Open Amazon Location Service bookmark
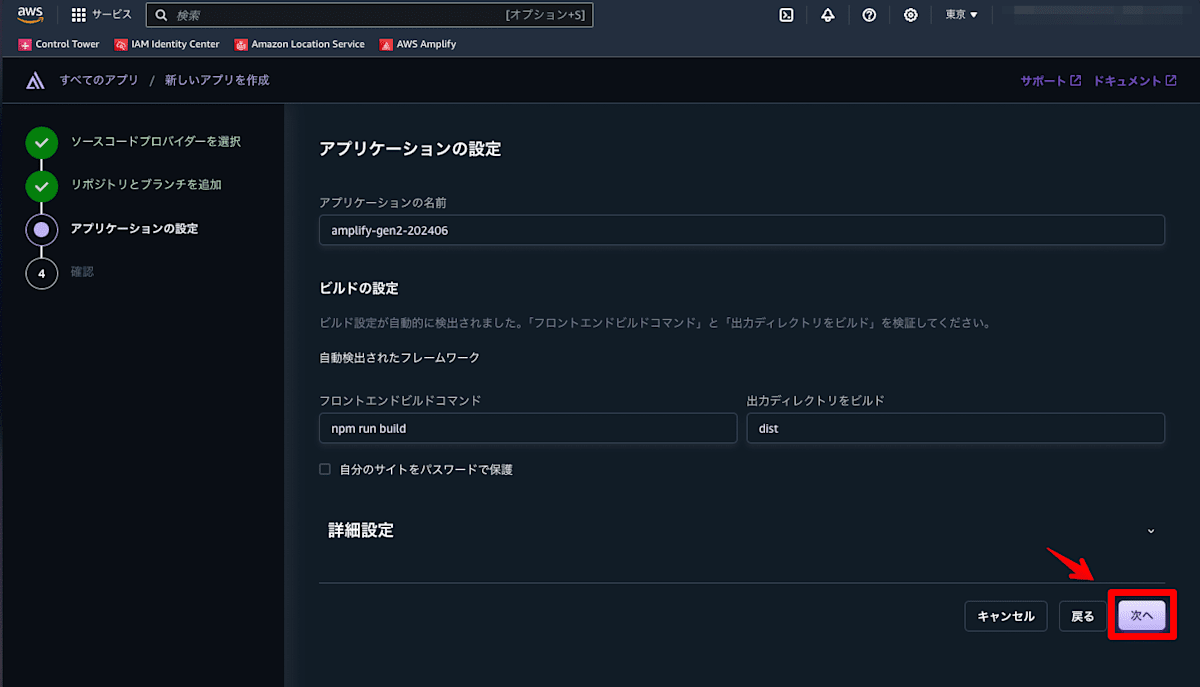 300,44
